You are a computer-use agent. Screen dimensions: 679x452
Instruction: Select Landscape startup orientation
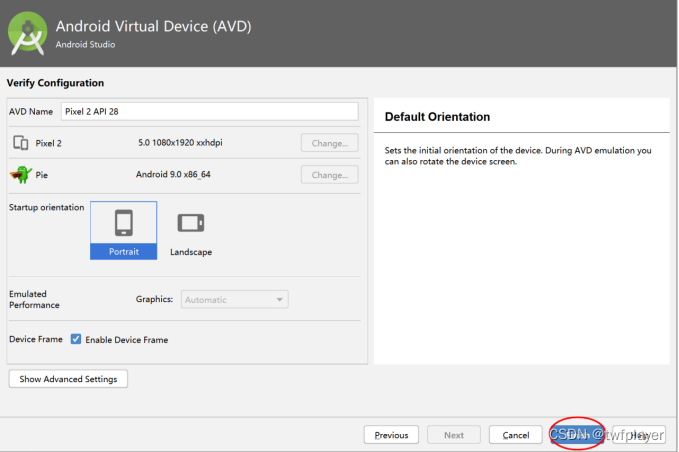click(x=191, y=234)
